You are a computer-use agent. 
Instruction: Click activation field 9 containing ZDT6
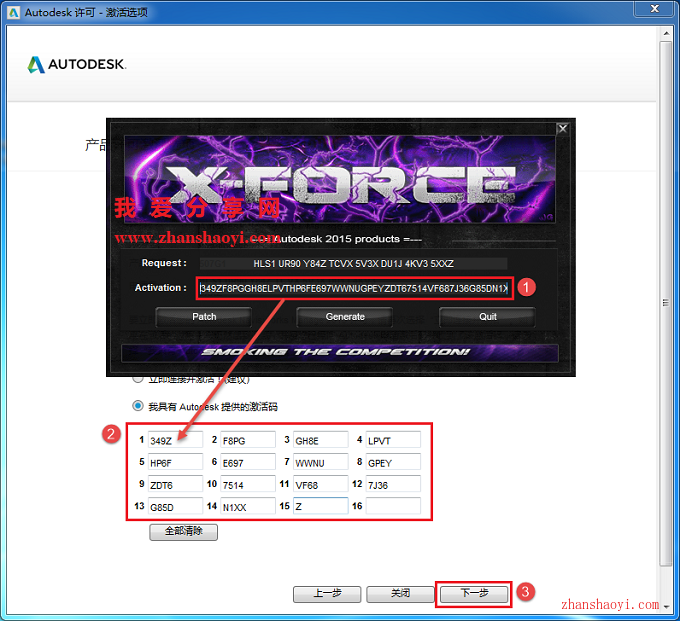(175, 484)
